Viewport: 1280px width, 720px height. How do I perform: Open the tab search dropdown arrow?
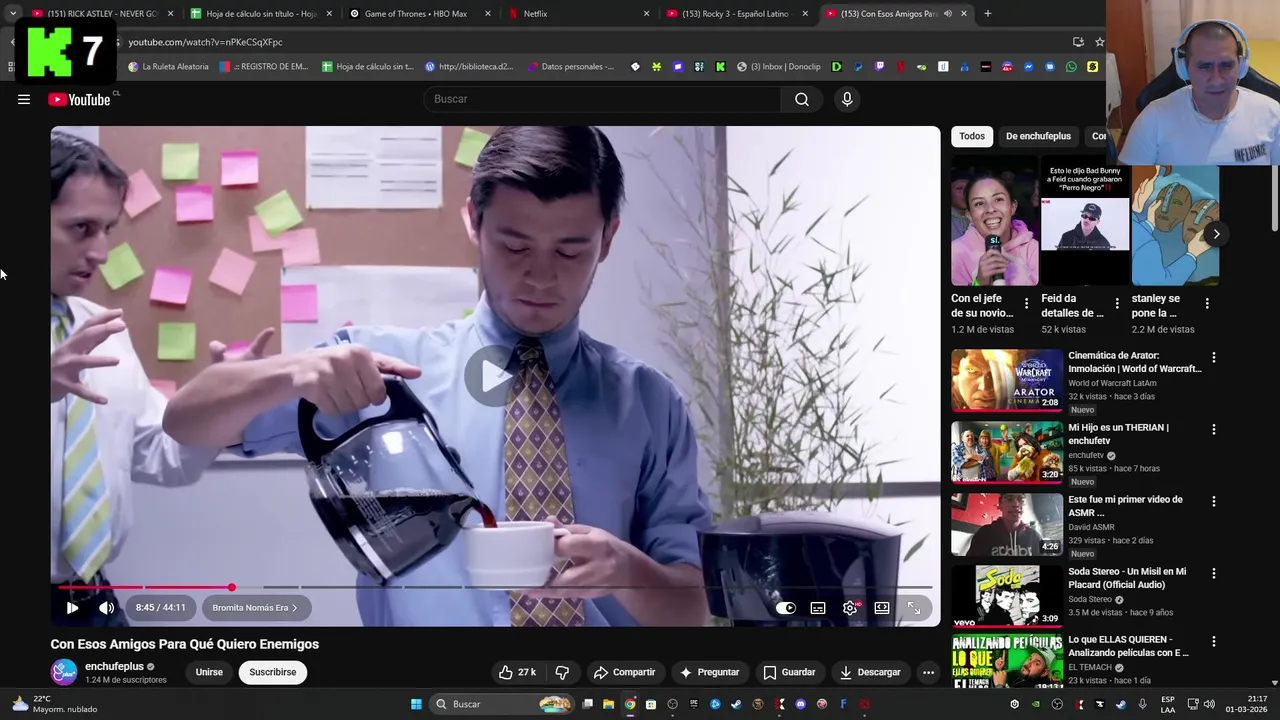[x=12, y=14]
